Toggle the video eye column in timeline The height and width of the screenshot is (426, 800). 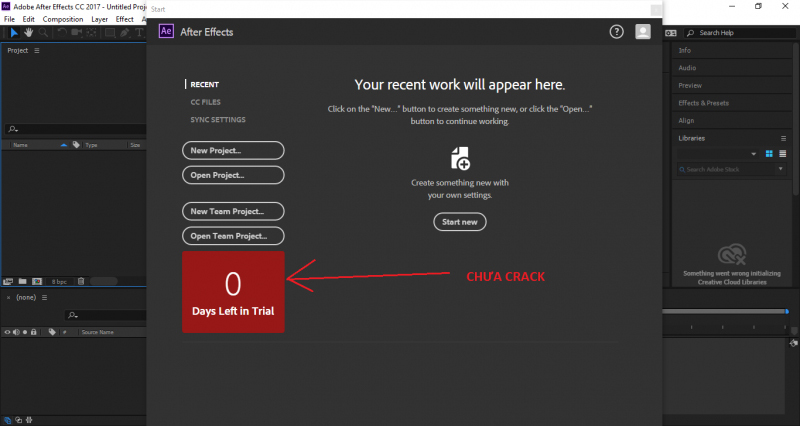pyautogui.click(x=7, y=332)
